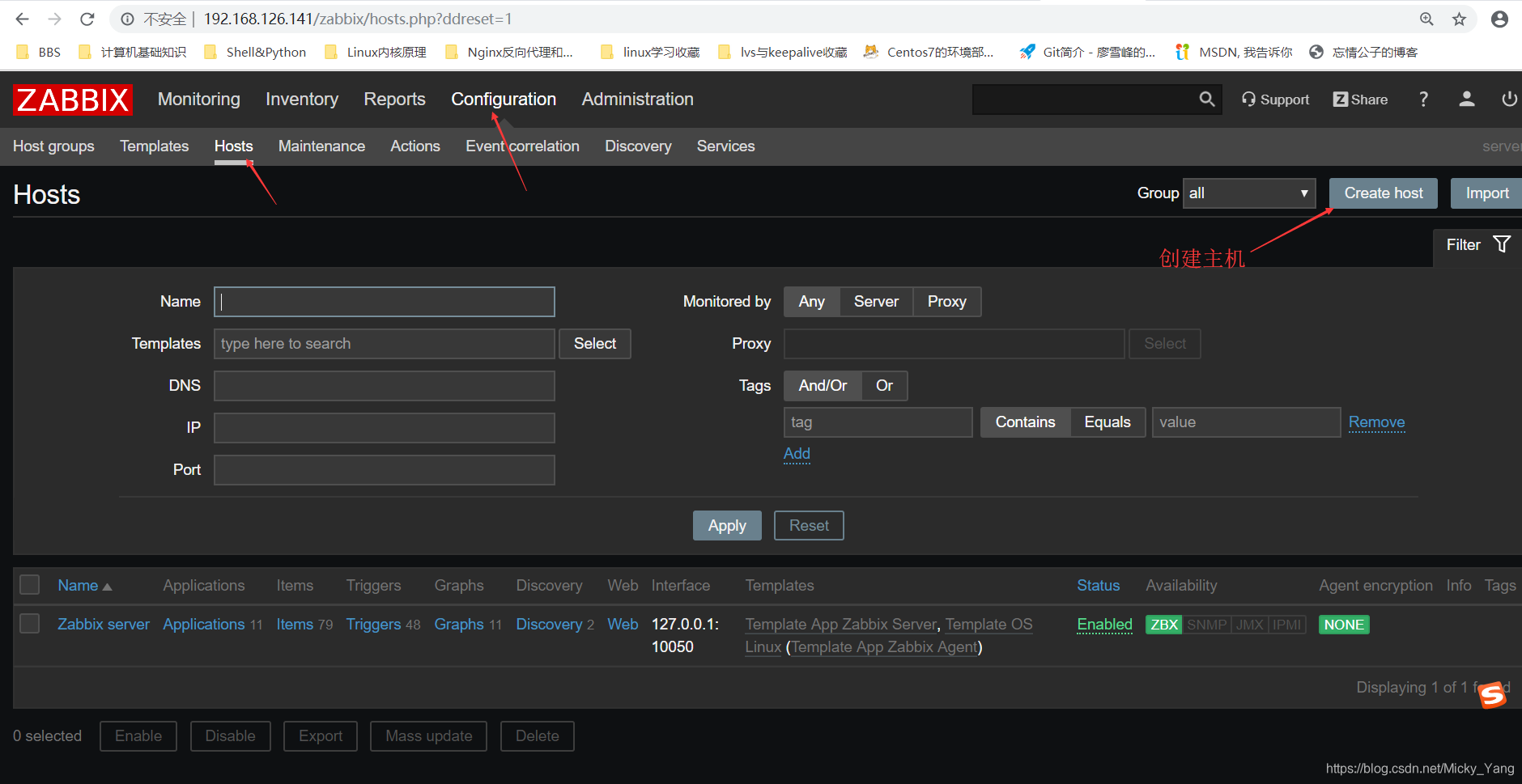The image size is (1522, 784).
Task: Reload the page with browser refresh icon
Action: tap(87, 19)
